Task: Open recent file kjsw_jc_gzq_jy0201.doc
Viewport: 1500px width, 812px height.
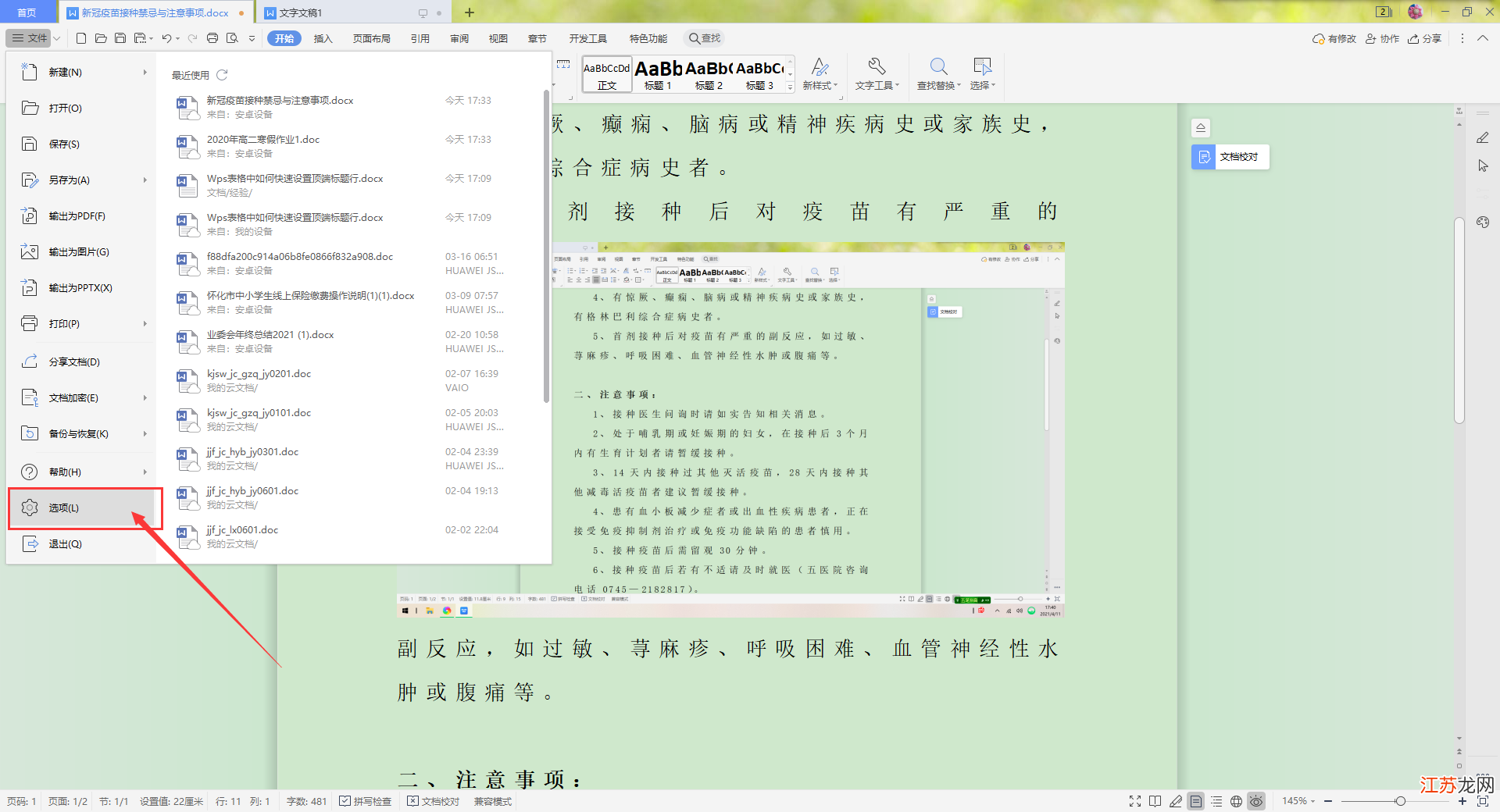Action: click(352, 380)
